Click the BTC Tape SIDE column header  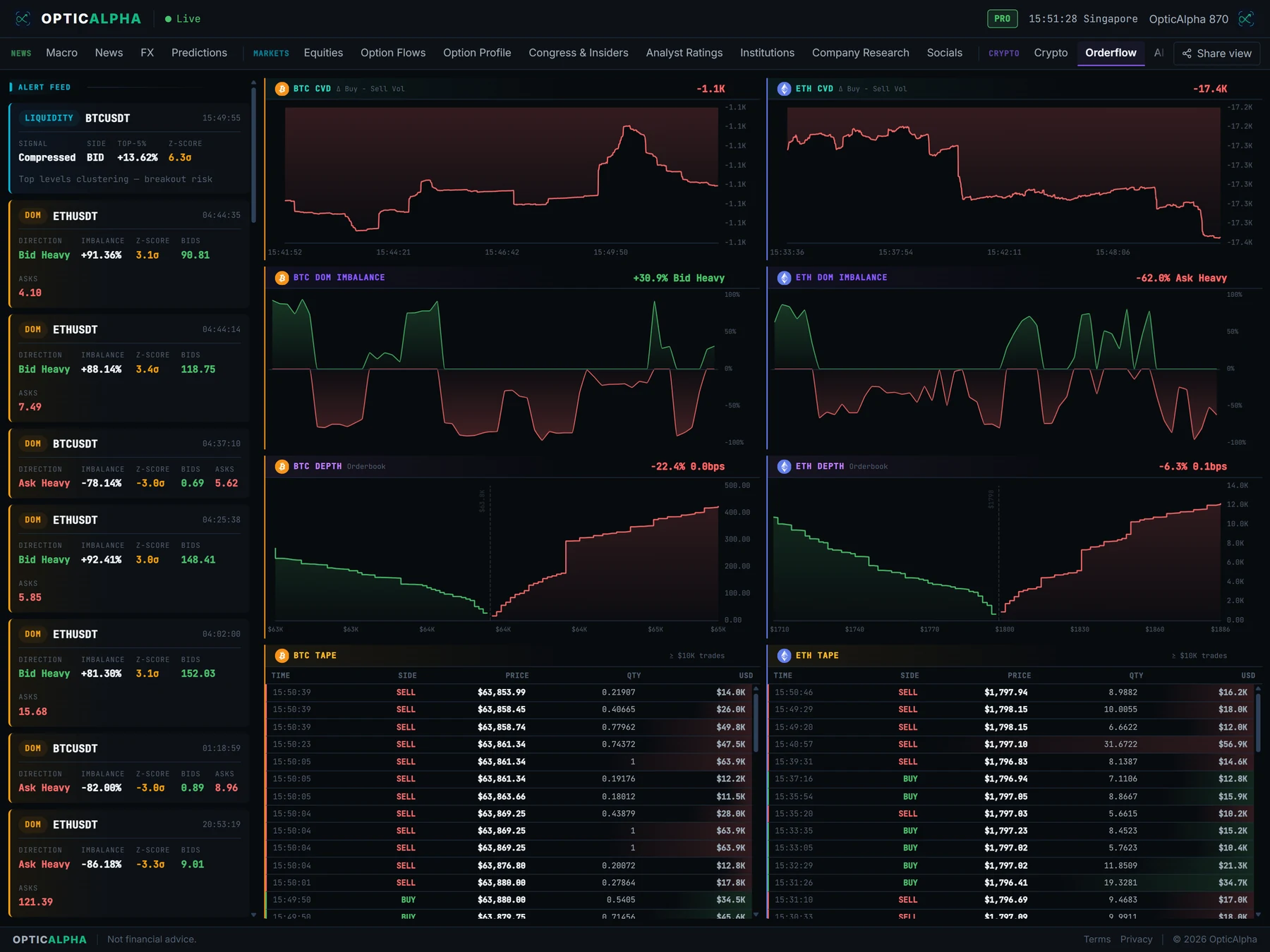407,676
